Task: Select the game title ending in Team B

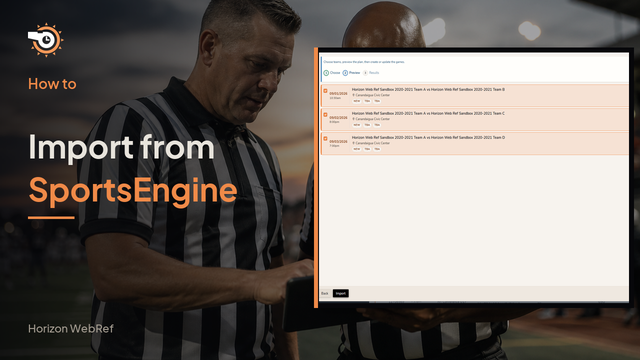Action: click(428, 89)
